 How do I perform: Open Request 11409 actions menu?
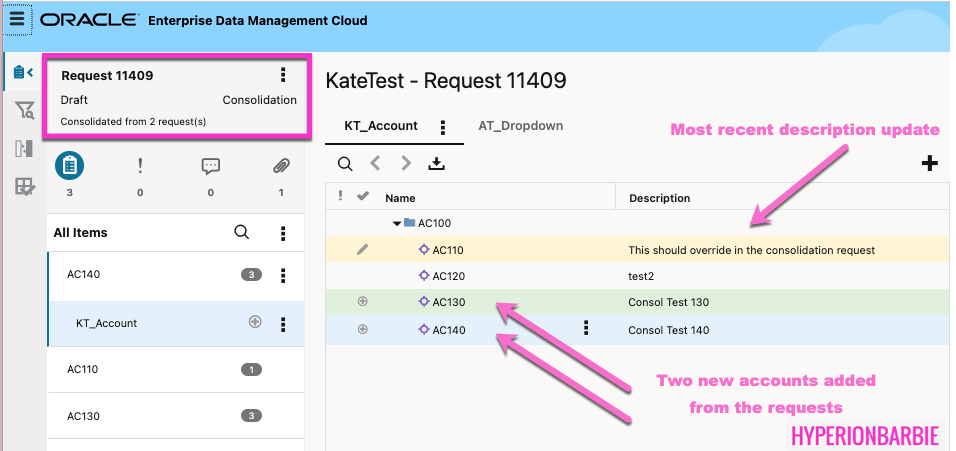(x=283, y=75)
